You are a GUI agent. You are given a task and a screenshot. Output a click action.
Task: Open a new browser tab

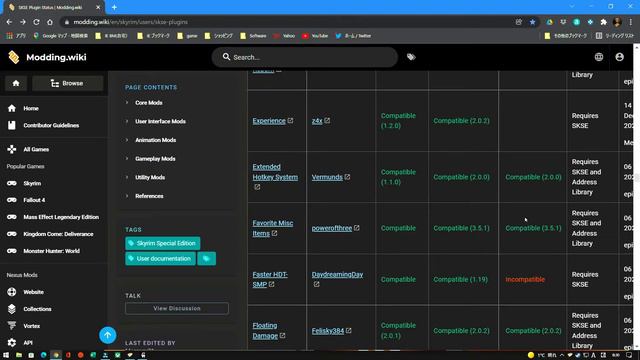(x=114, y=7)
